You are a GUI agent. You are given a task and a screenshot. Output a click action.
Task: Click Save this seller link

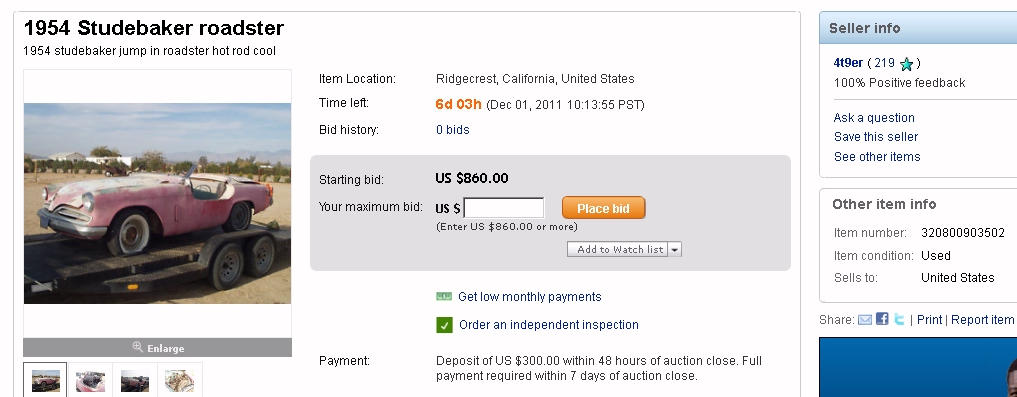click(x=876, y=137)
